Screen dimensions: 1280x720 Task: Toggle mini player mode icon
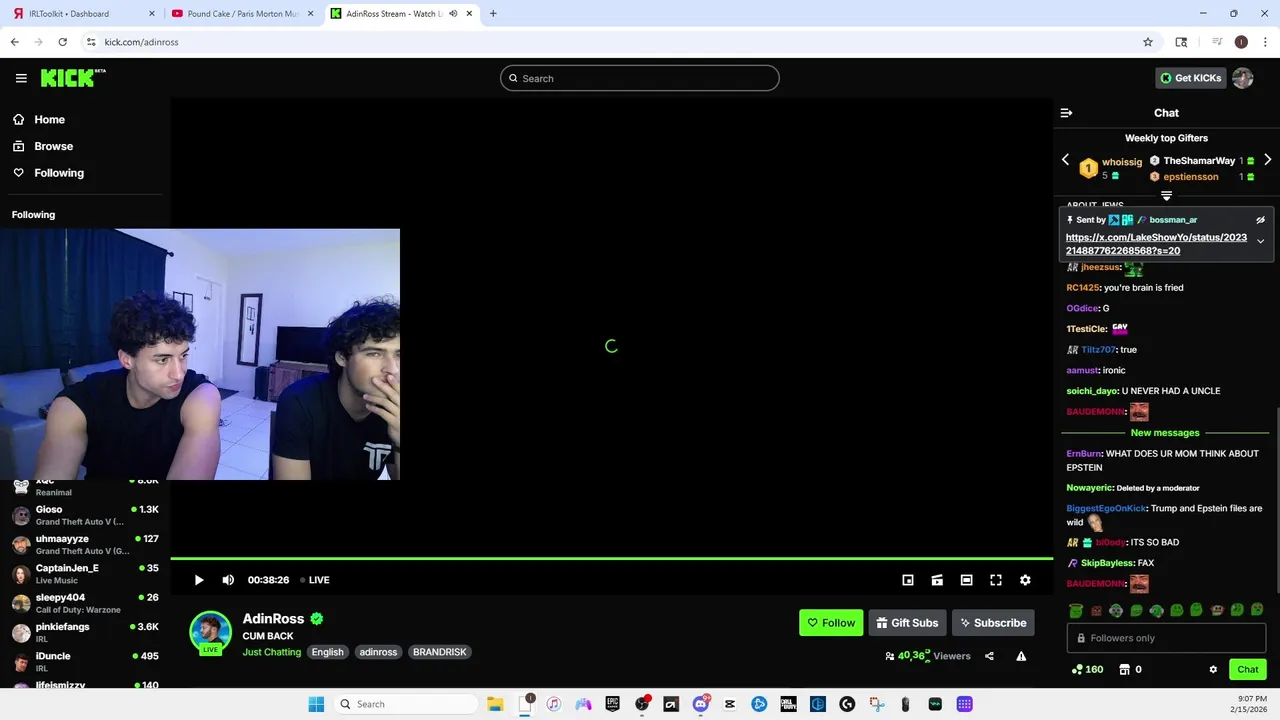point(908,580)
